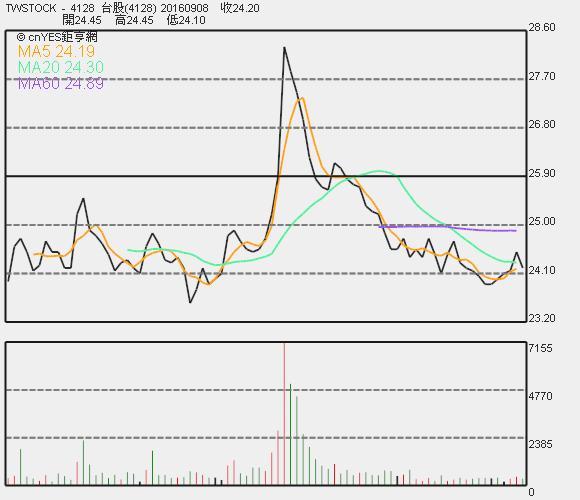Viewport: 580px width, 500px height.
Task: Click the tallest green volume bar
Action: [291, 434]
